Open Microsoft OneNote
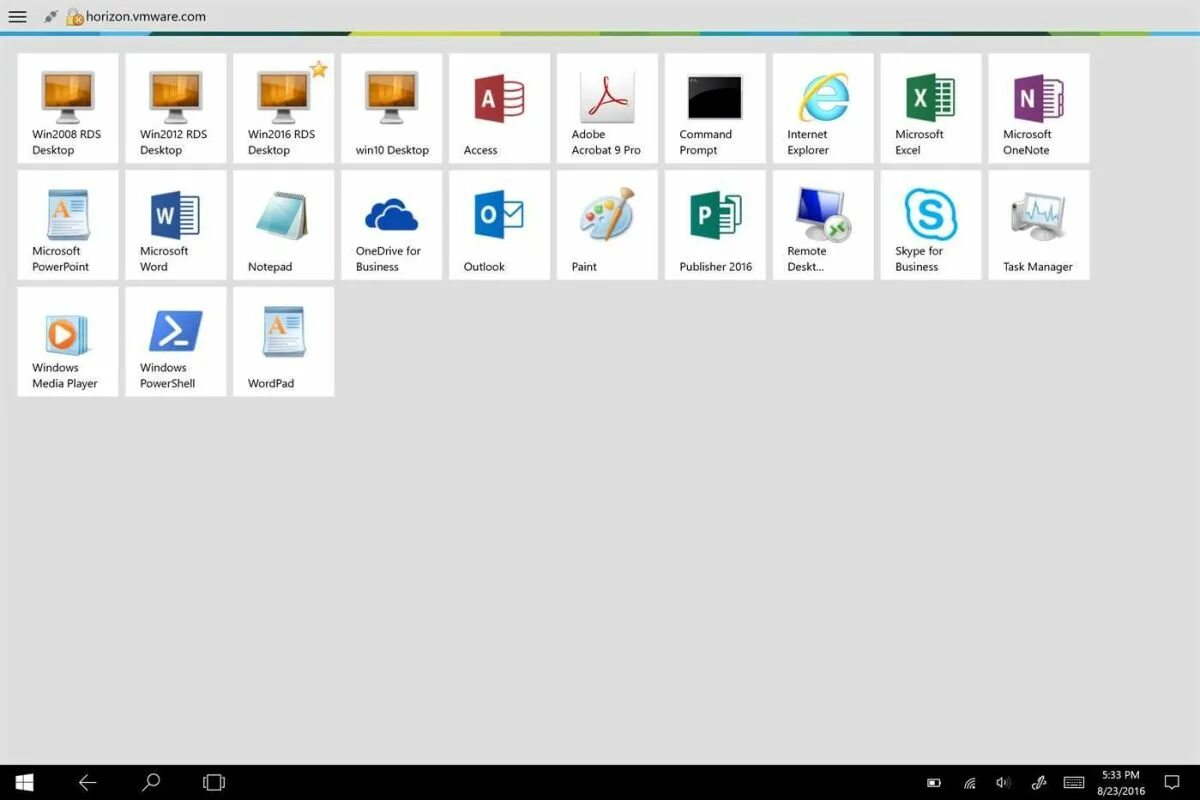 tap(1038, 108)
